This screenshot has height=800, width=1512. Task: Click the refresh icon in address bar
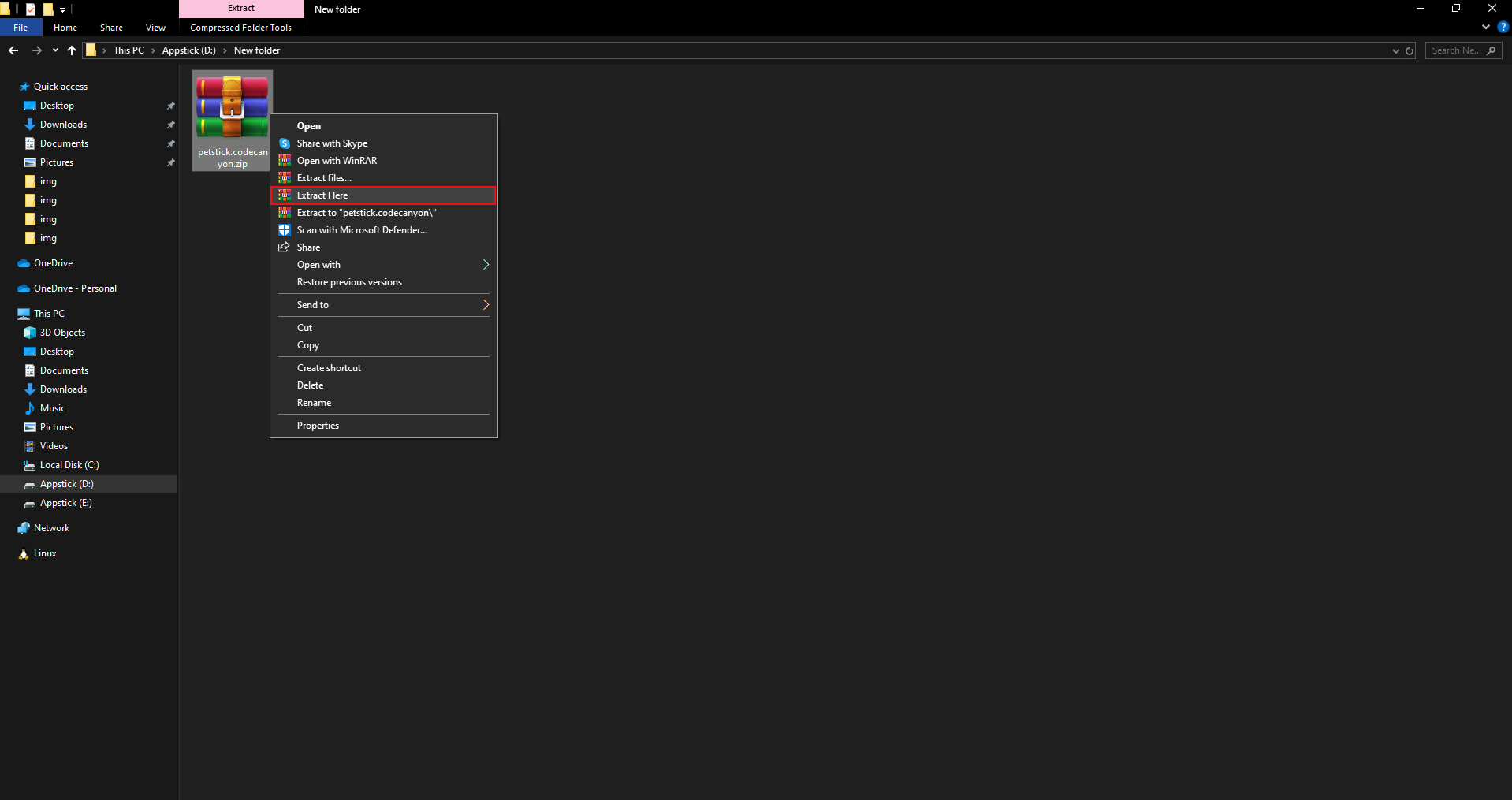(x=1410, y=50)
